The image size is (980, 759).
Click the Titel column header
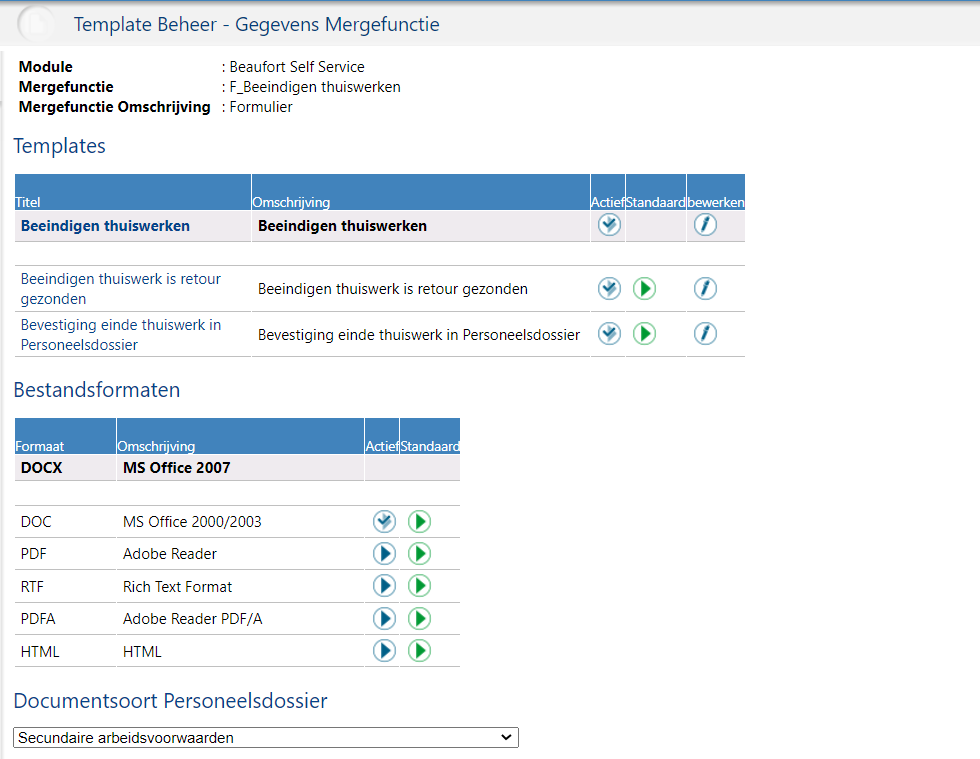132,192
